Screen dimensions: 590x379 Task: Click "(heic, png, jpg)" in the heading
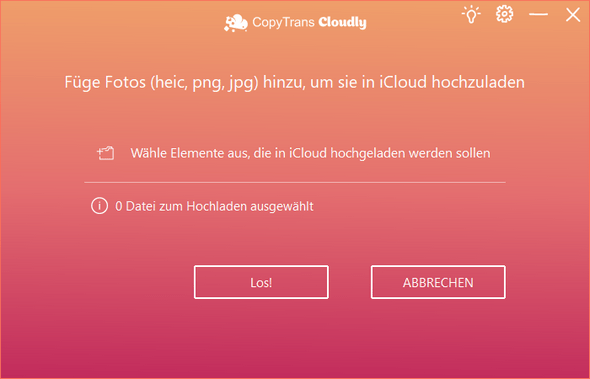(x=204, y=83)
